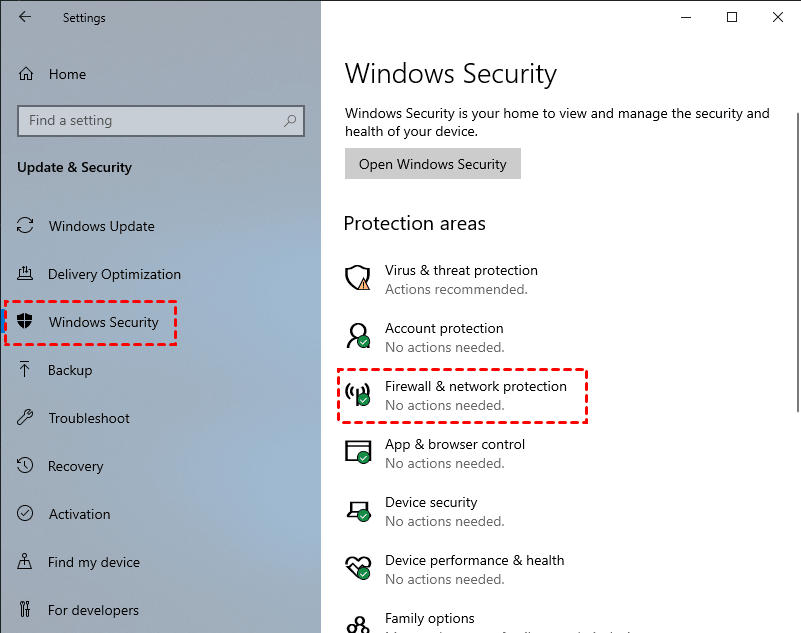Open the Windows Security sidebar item

(x=103, y=322)
